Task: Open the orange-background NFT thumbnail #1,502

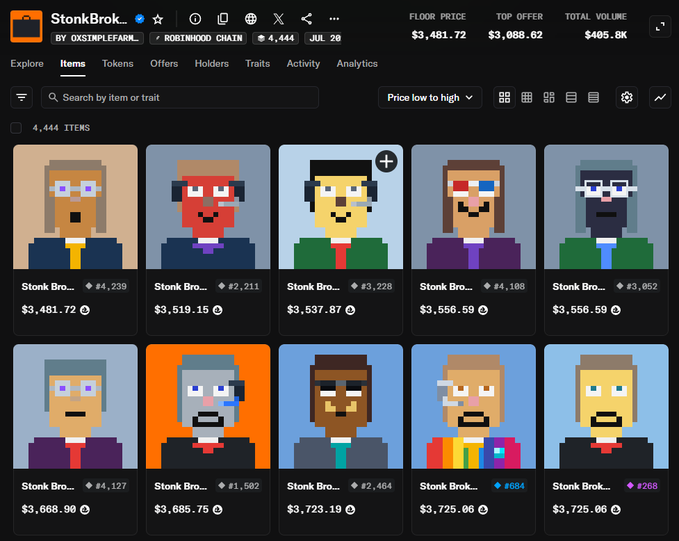Action: pos(208,407)
